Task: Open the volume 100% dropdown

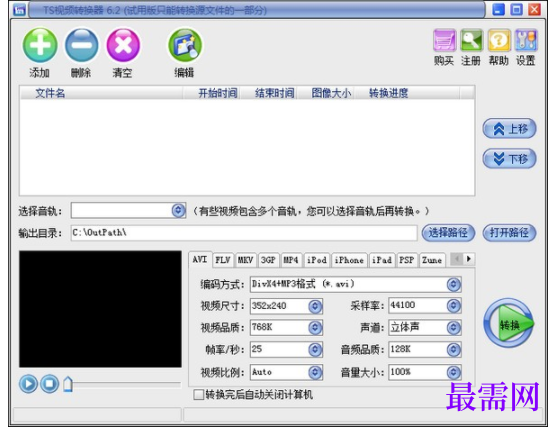Action: click(453, 372)
